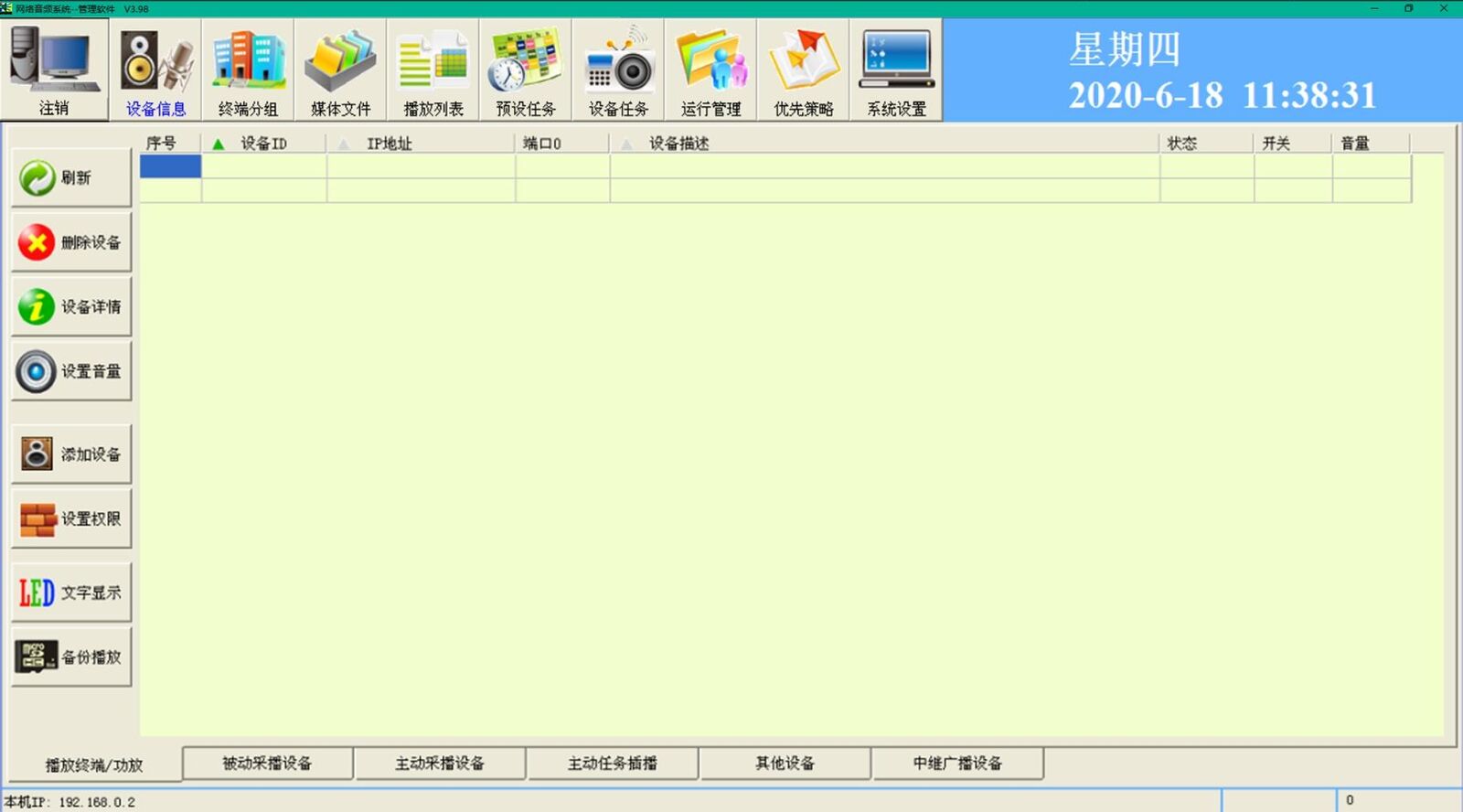Click the 音量 column header
Viewport: 1463px width, 812px height.
(x=1372, y=144)
